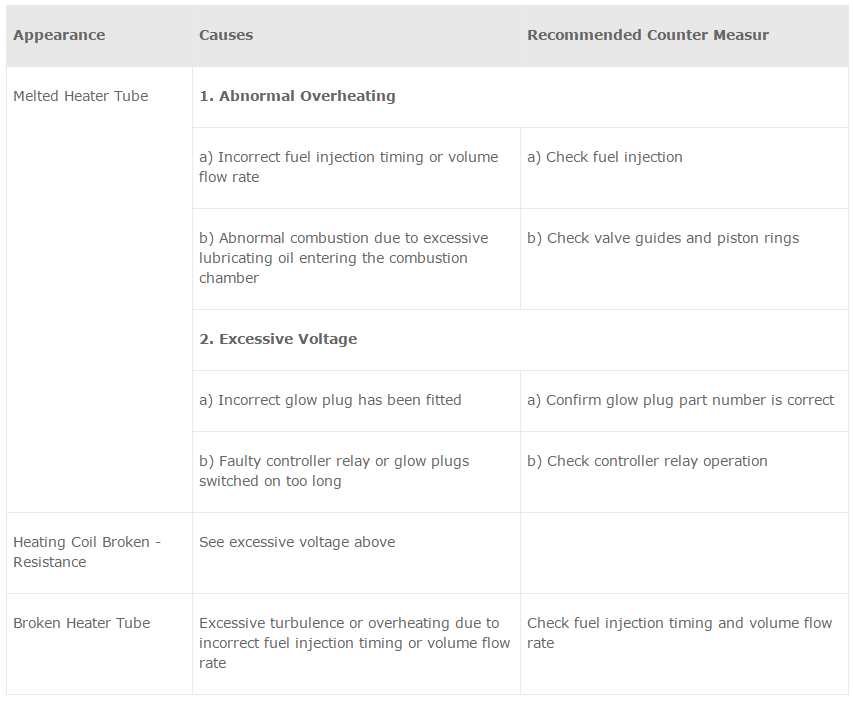Click the Causes column header
This screenshot has width=853, height=701.
point(226,35)
